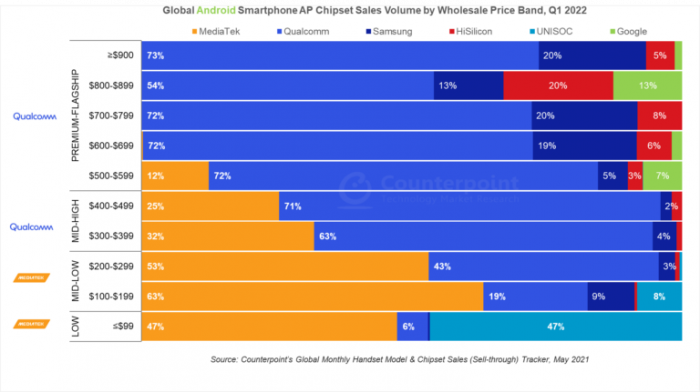Click the MediaTek orange legend swatch
This screenshot has width=700, height=392.
[195, 32]
